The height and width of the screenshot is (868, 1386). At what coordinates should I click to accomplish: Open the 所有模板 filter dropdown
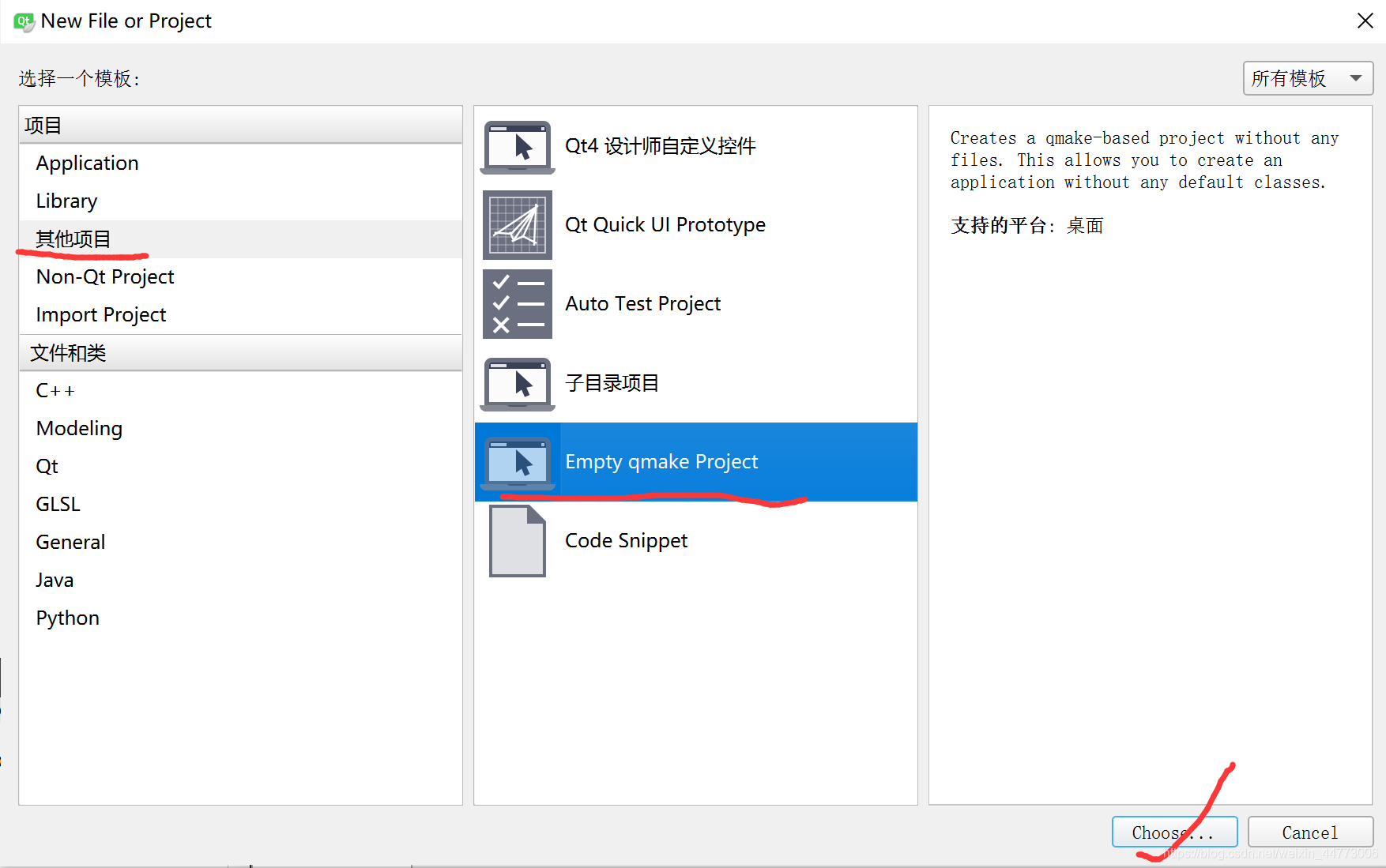[1308, 78]
